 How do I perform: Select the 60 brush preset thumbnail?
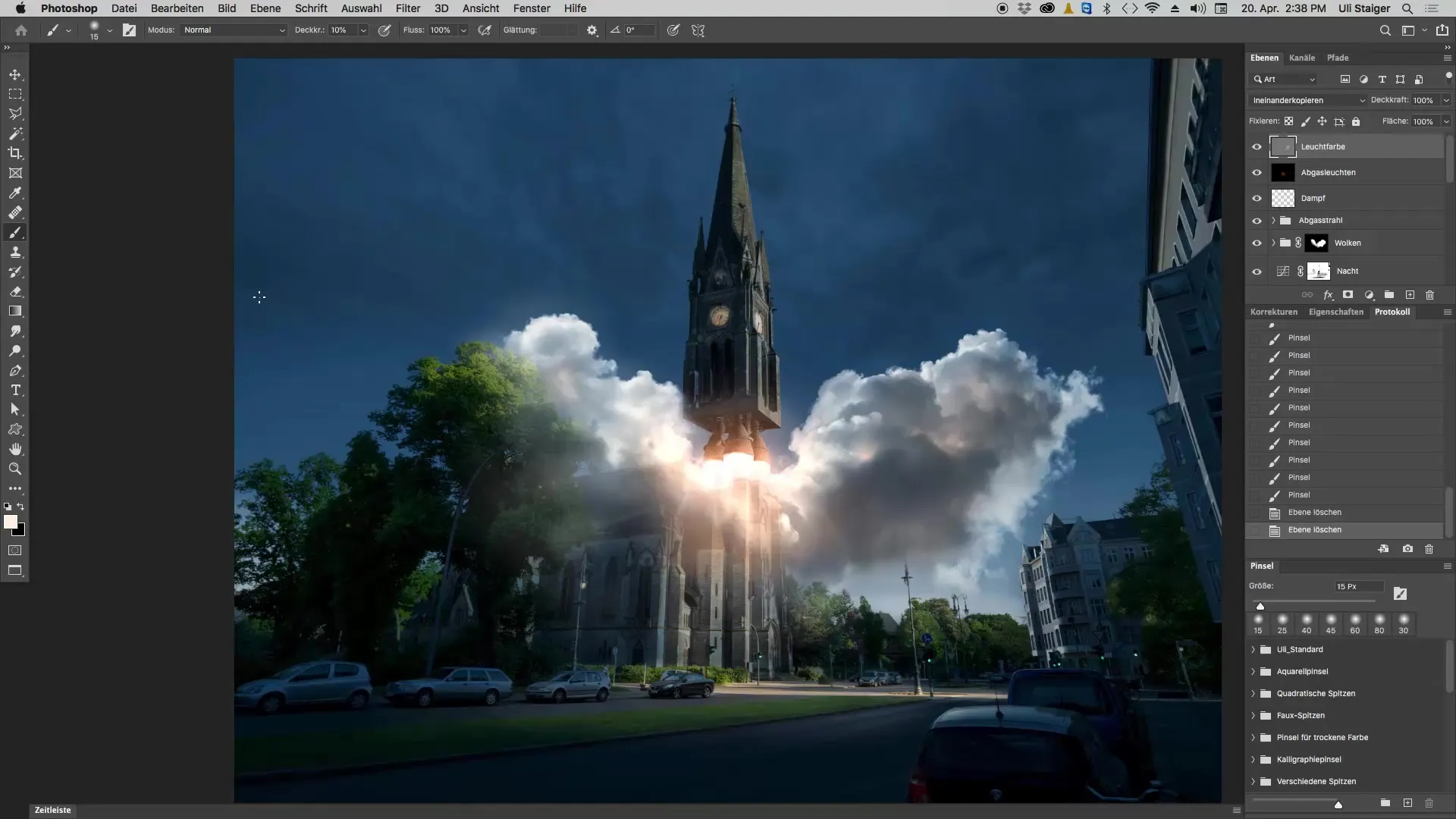[1355, 624]
